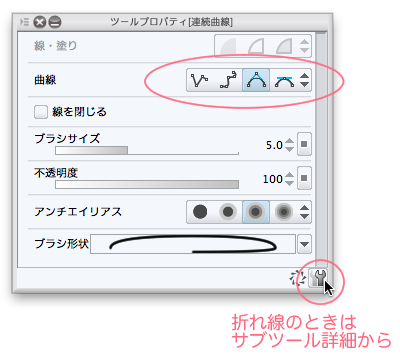Toggle opacity dynamics button
The height and width of the screenshot is (360, 400).
(x=304, y=178)
